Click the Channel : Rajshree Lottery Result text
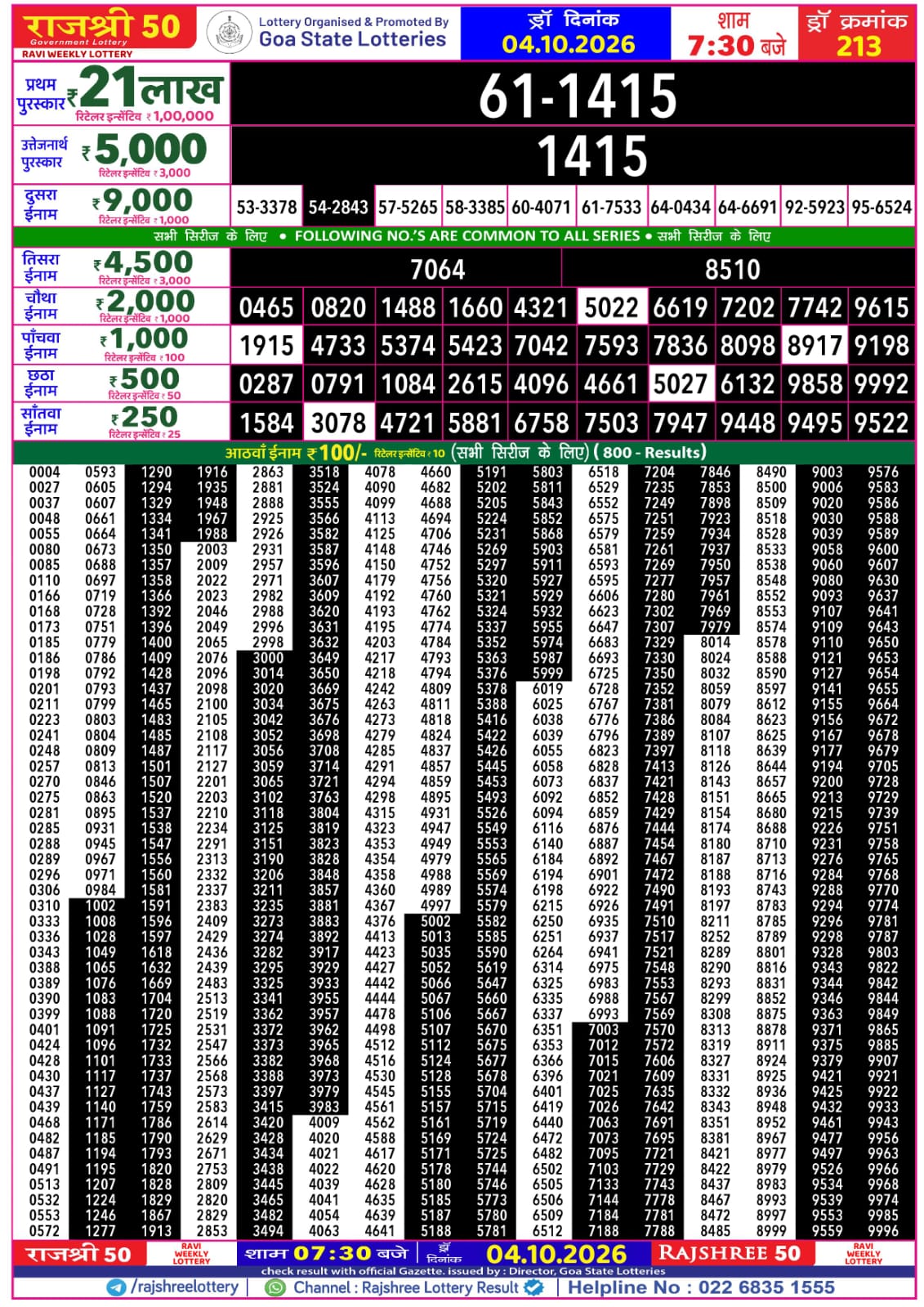Viewport: 924px width, 1307px height. point(406,1287)
